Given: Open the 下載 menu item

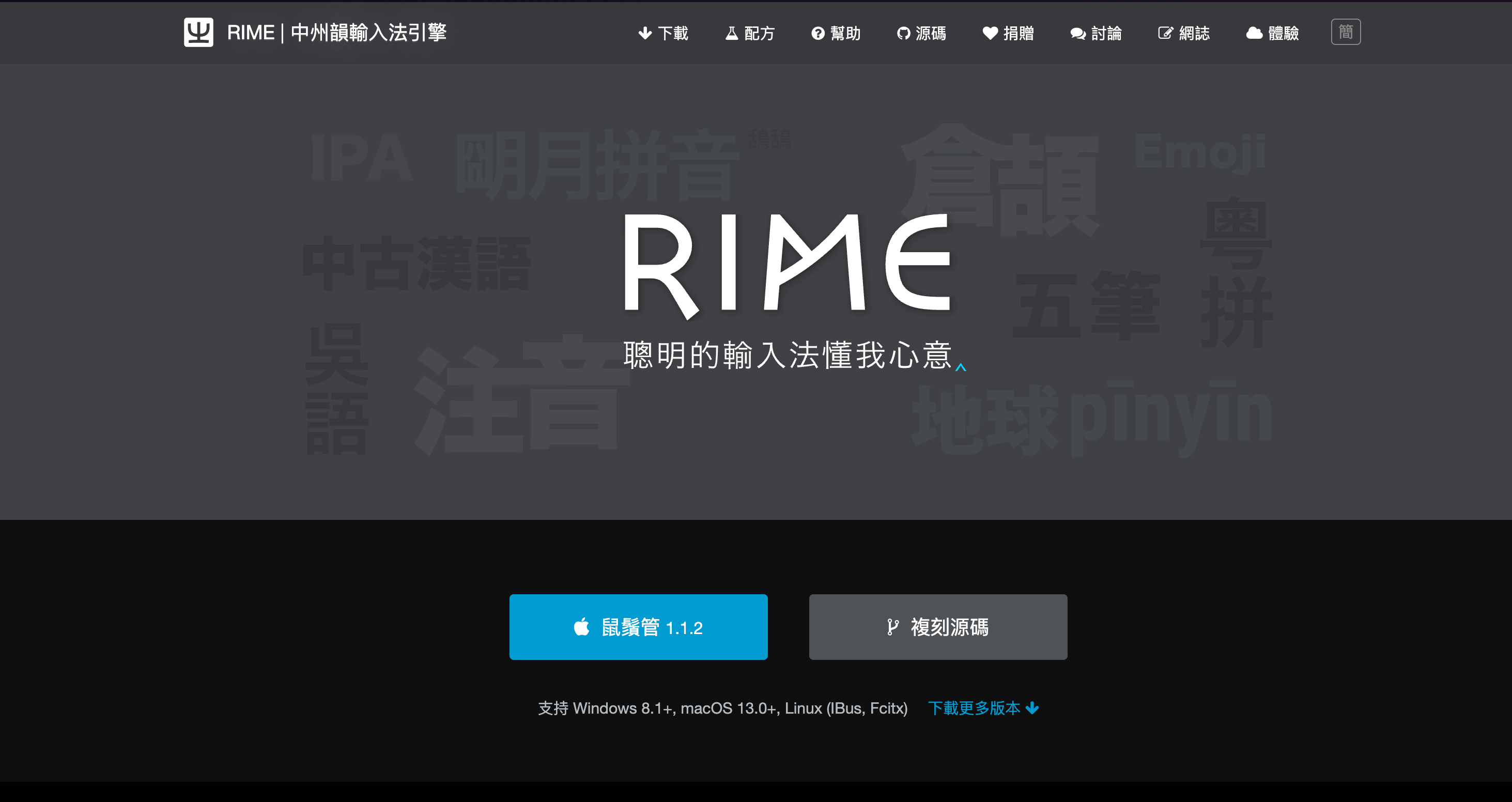Looking at the screenshot, I should (x=664, y=34).
